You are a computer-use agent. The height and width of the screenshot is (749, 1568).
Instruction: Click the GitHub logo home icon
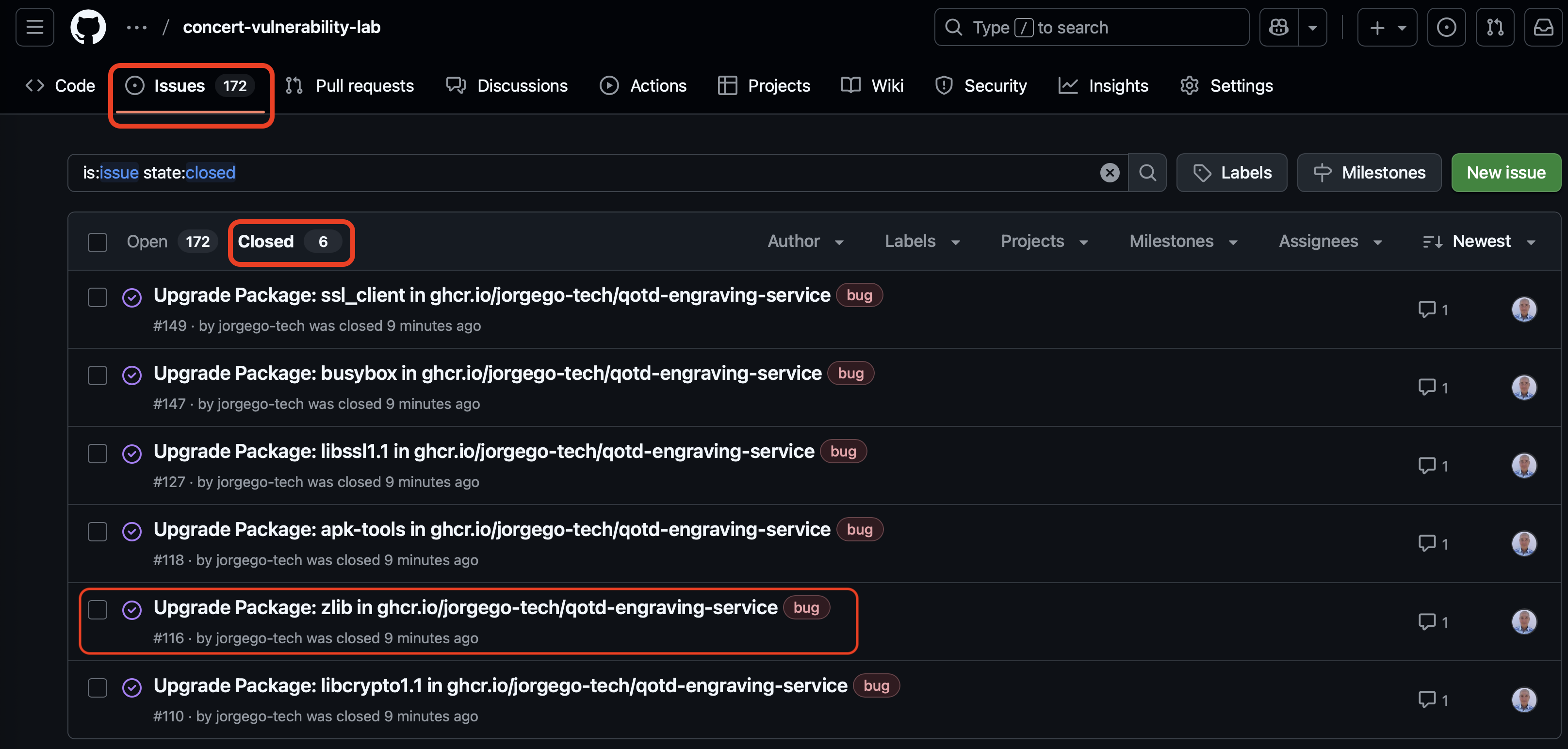[88, 27]
